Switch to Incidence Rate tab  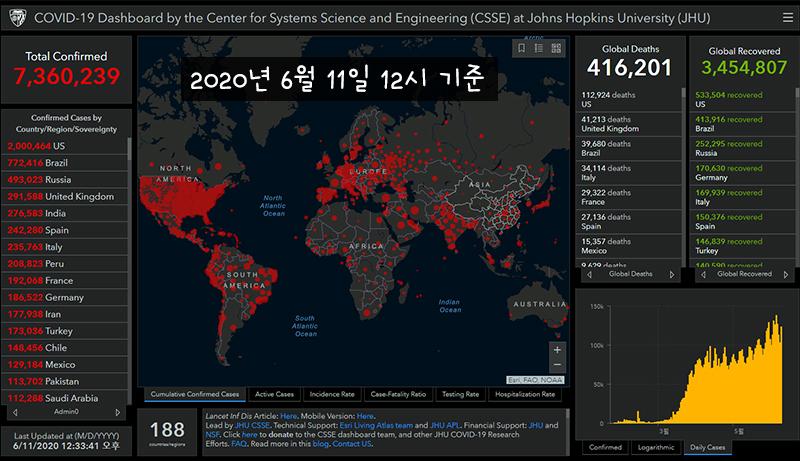point(332,394)
